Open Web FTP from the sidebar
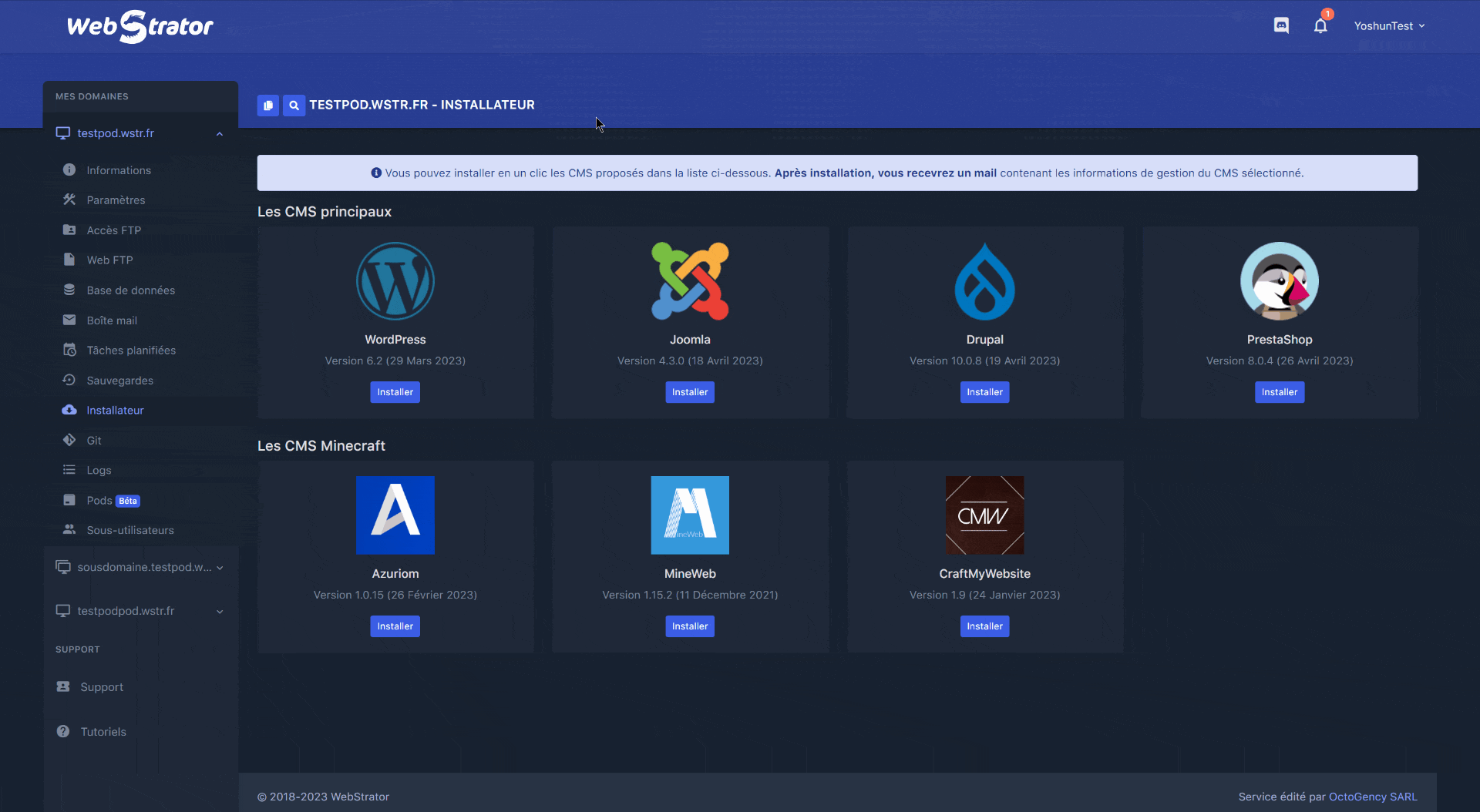This screenshot has height=812, width=1480. (x=109, y=260)
